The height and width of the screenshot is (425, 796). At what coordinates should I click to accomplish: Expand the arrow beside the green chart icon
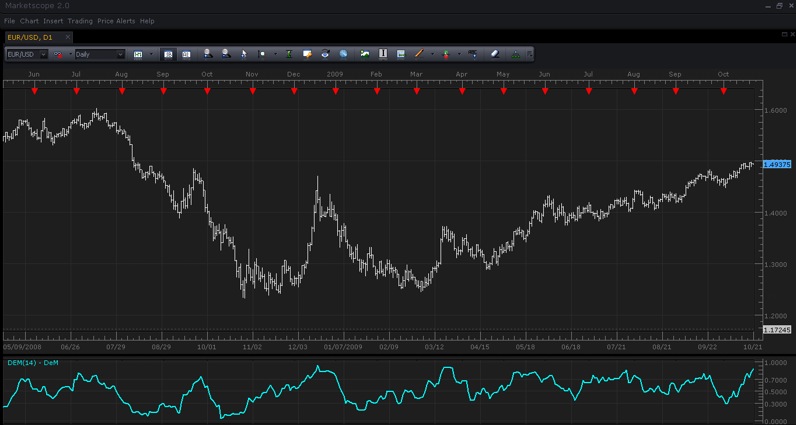point(150,54)
